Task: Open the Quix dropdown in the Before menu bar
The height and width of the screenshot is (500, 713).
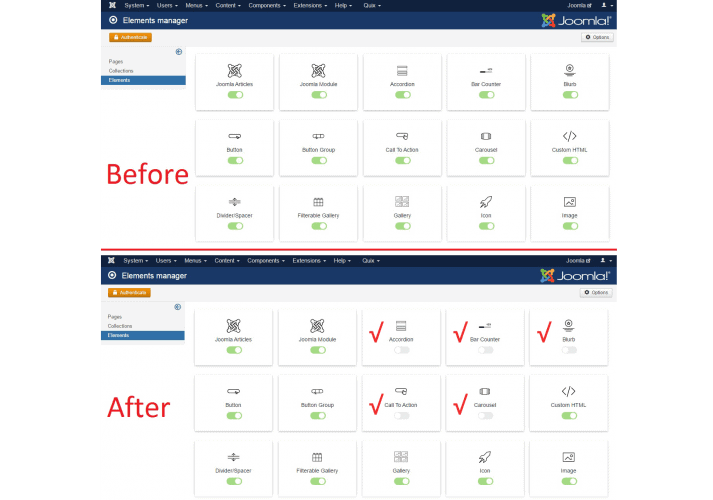Action: coord(372,6)
